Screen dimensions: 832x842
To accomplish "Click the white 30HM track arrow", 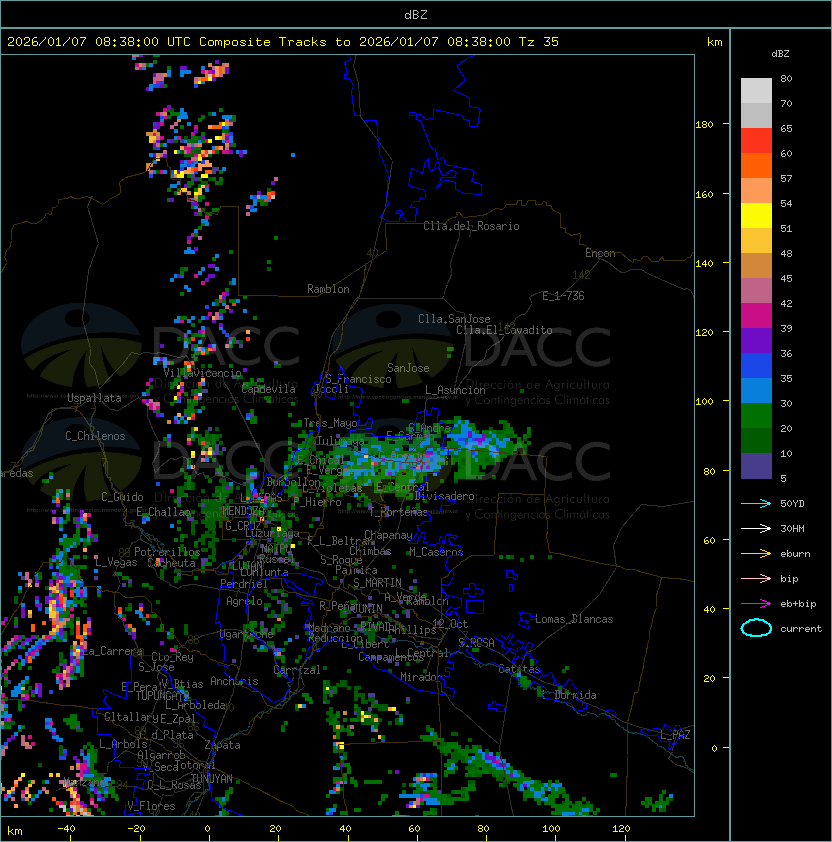I will pos(756,528).
